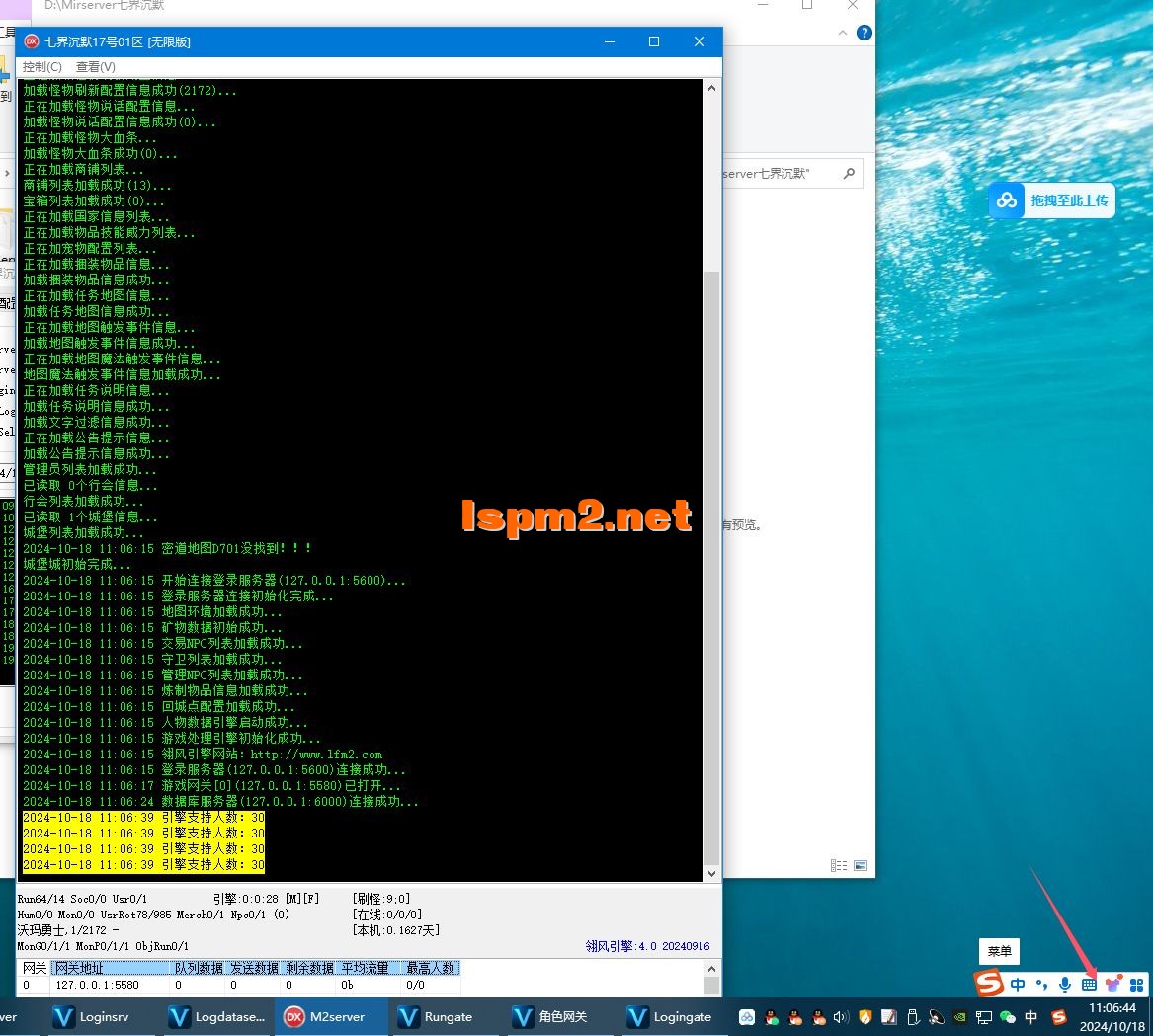
Task: Click the Baidu Netdisk upload widget
Action: click(1052, 200)
